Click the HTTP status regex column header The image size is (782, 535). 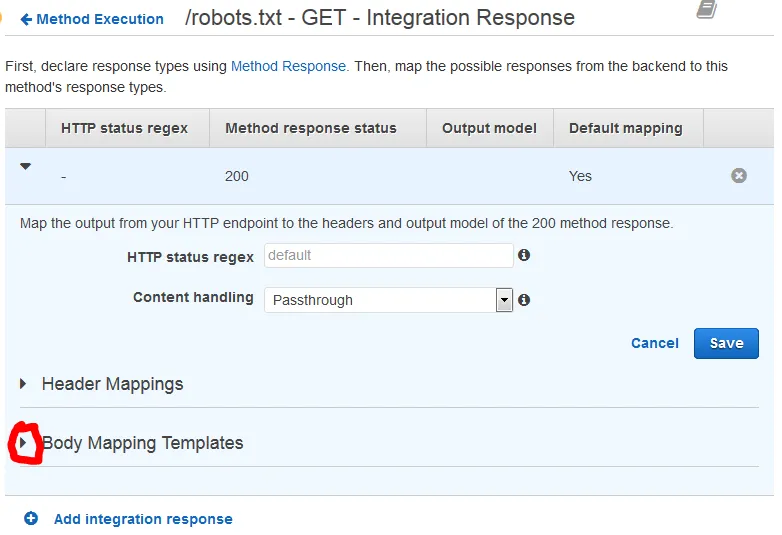(x=124, y=128)
